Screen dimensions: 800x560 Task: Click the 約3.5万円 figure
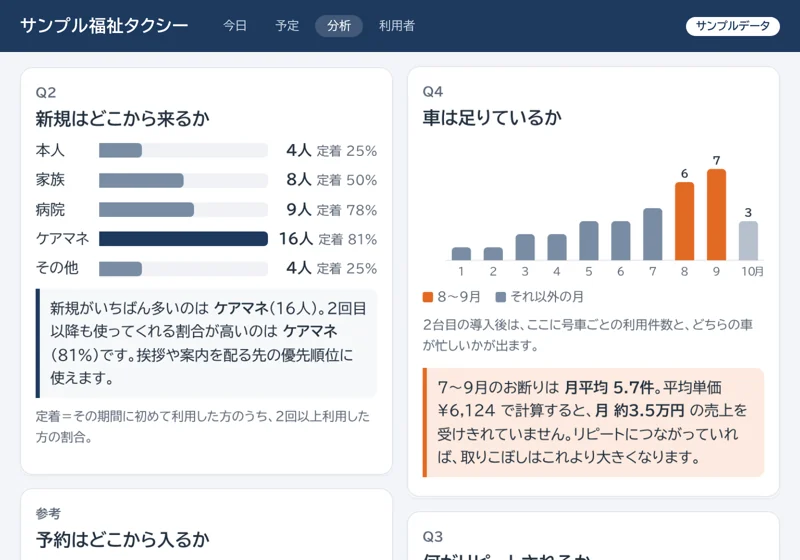[649, 411]
